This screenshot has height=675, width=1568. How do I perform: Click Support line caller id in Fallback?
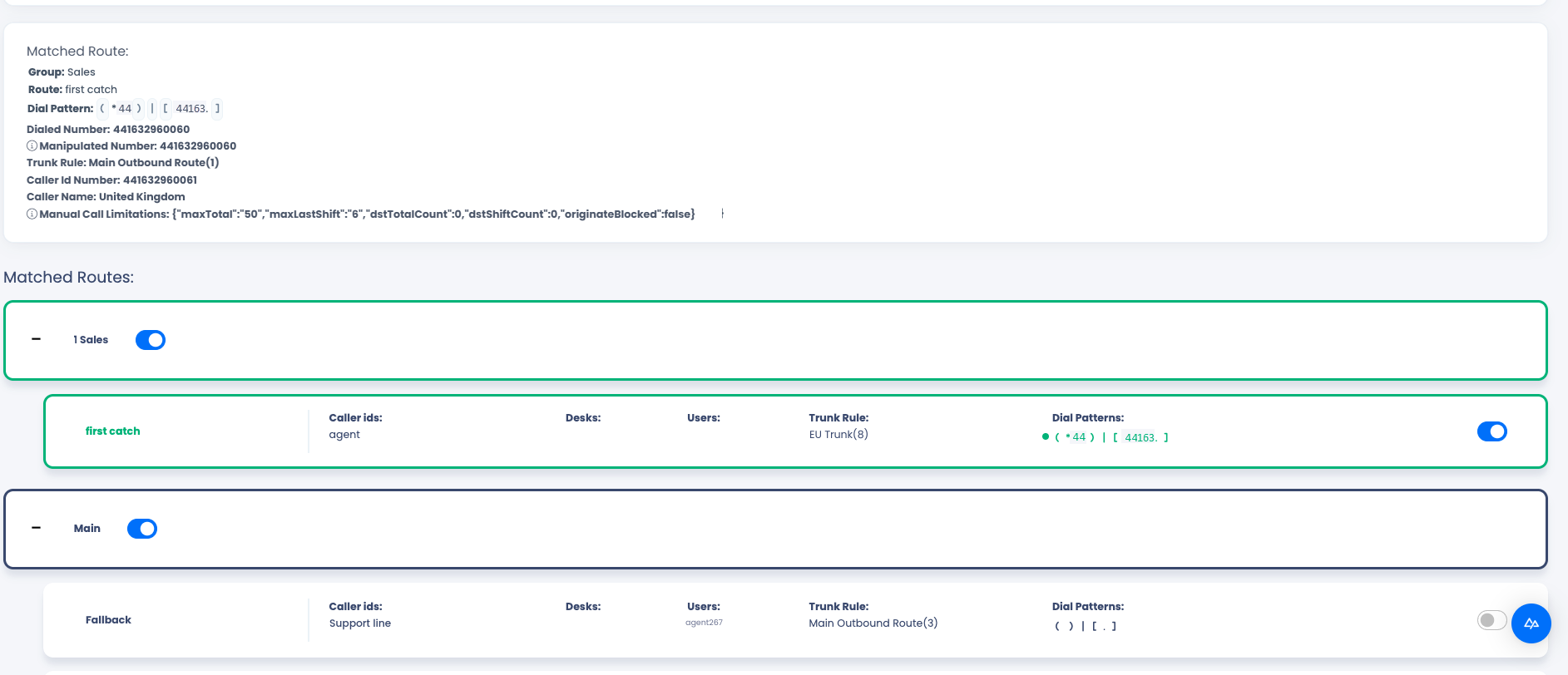(x=360, y=623)
